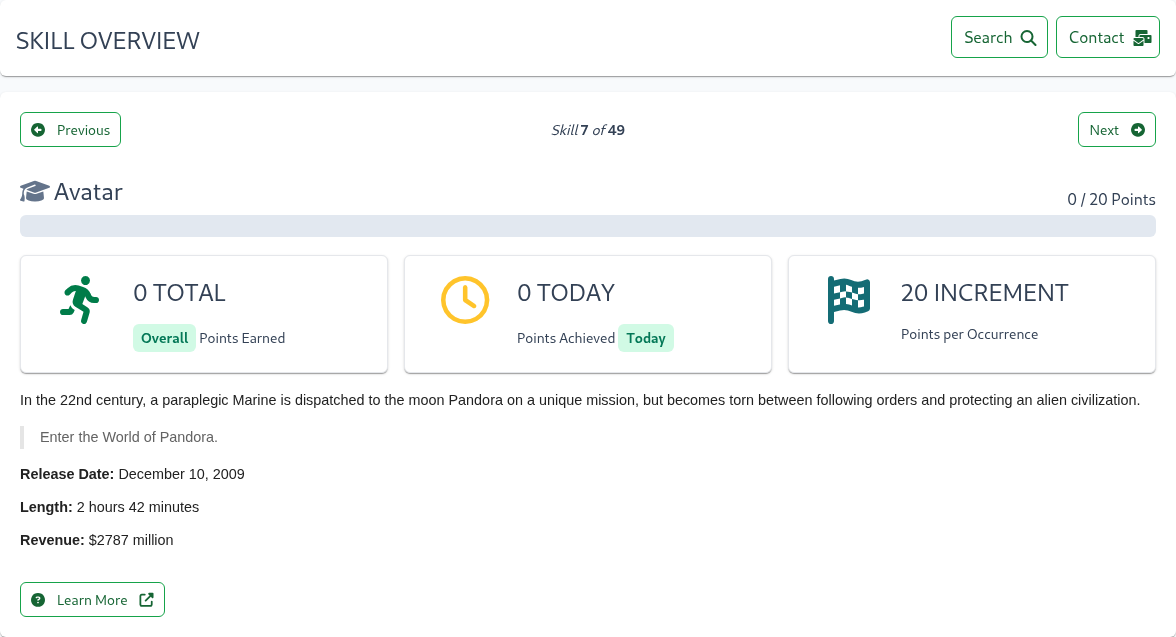Click the yellow clock icon
Image resolution: width=1176 pixels, height=637 pixels.
(x=465, y=300)
